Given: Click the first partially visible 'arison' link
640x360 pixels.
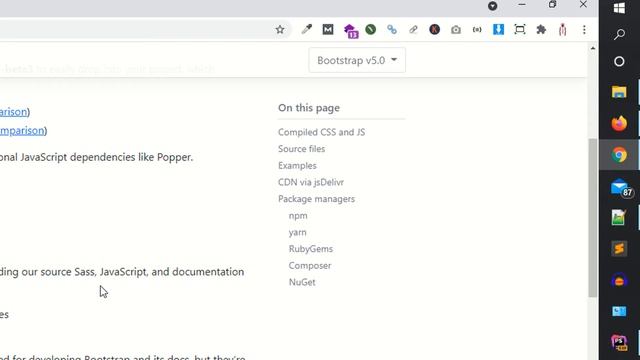Looking at the screenshot, I should 13,111.
